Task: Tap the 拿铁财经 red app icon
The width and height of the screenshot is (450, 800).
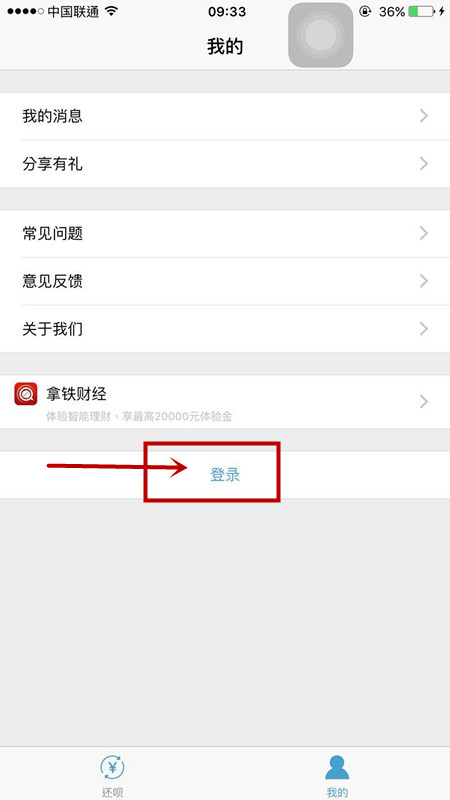Action: coord(26,394)
